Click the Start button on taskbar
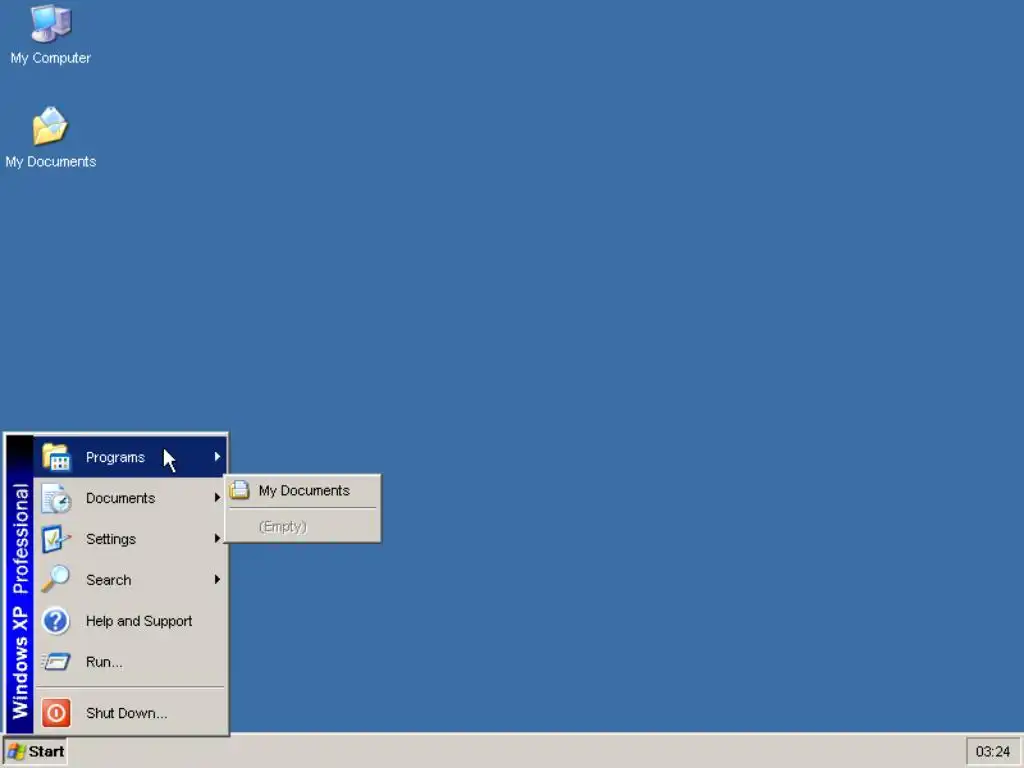 (35, 752)
